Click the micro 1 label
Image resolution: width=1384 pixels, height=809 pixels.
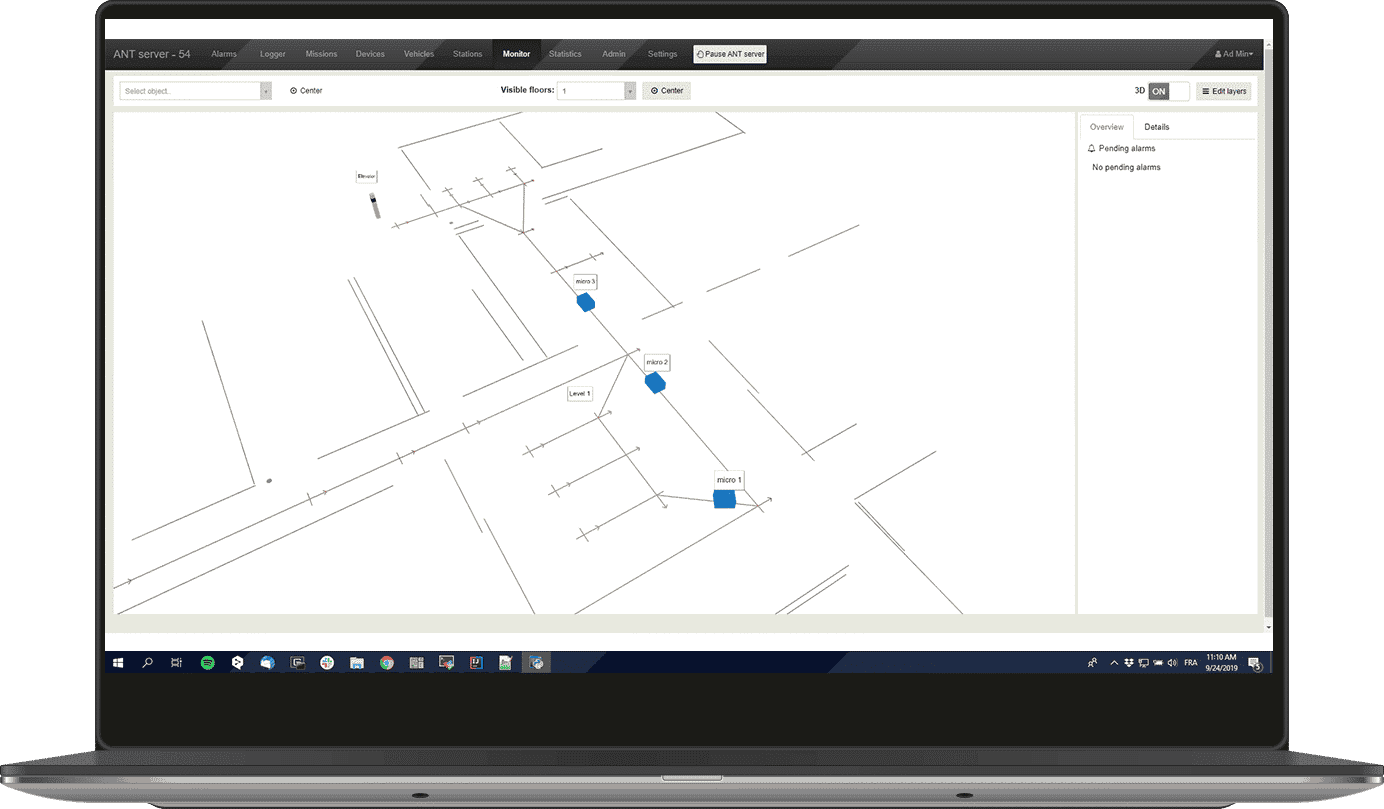coord(729,480)
